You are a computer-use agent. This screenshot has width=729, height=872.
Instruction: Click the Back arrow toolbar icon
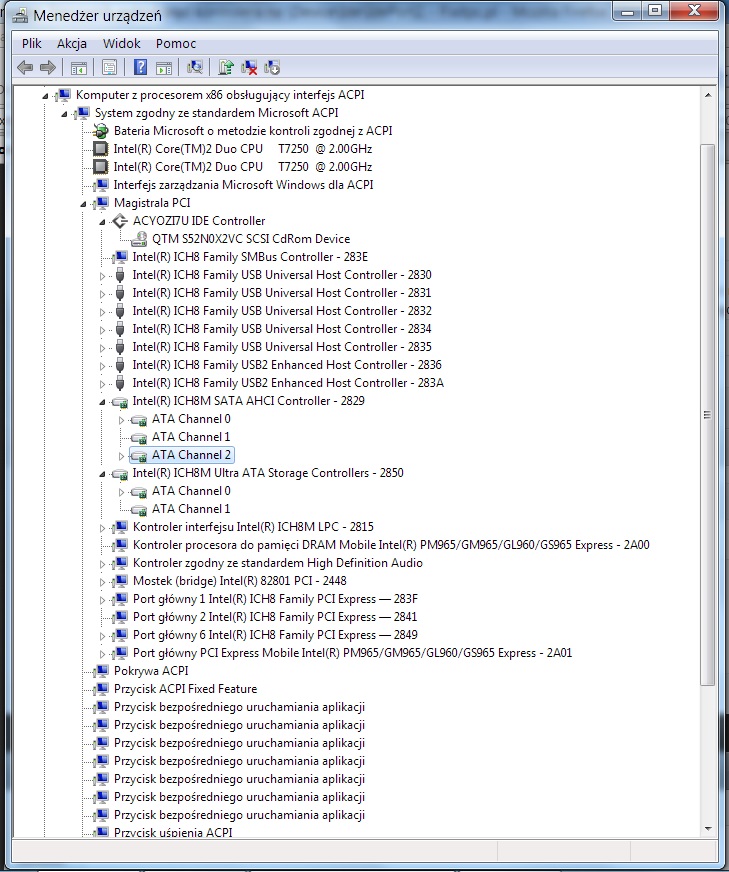pyautogui.click(x=25, y=68)
